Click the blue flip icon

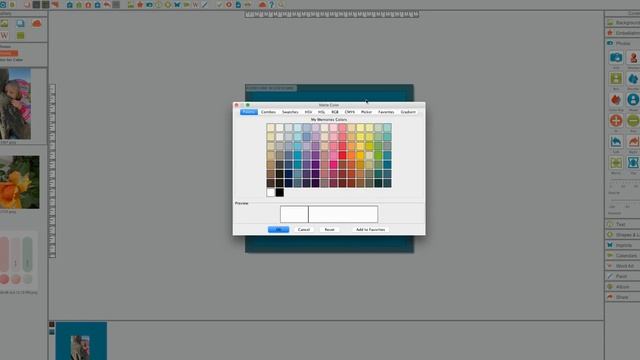[633, 163]
